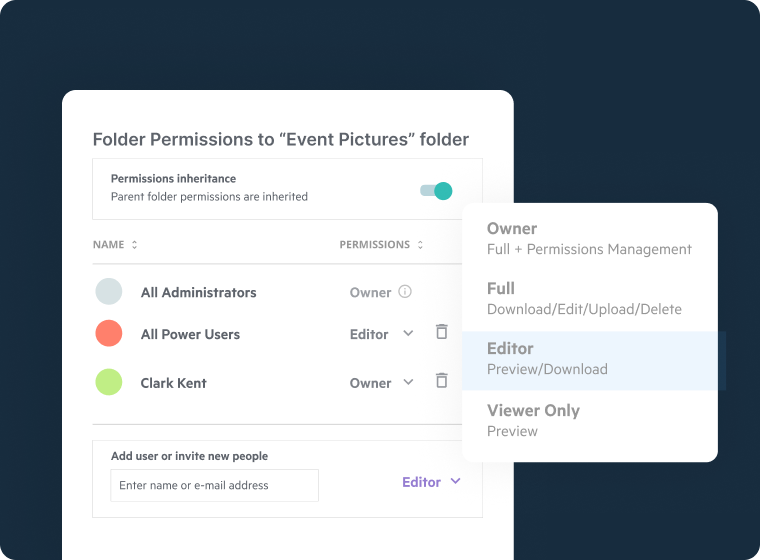Click All Power Users group name
The width and height of the screenshot is (760, 560).
click(x=190, y=335)
